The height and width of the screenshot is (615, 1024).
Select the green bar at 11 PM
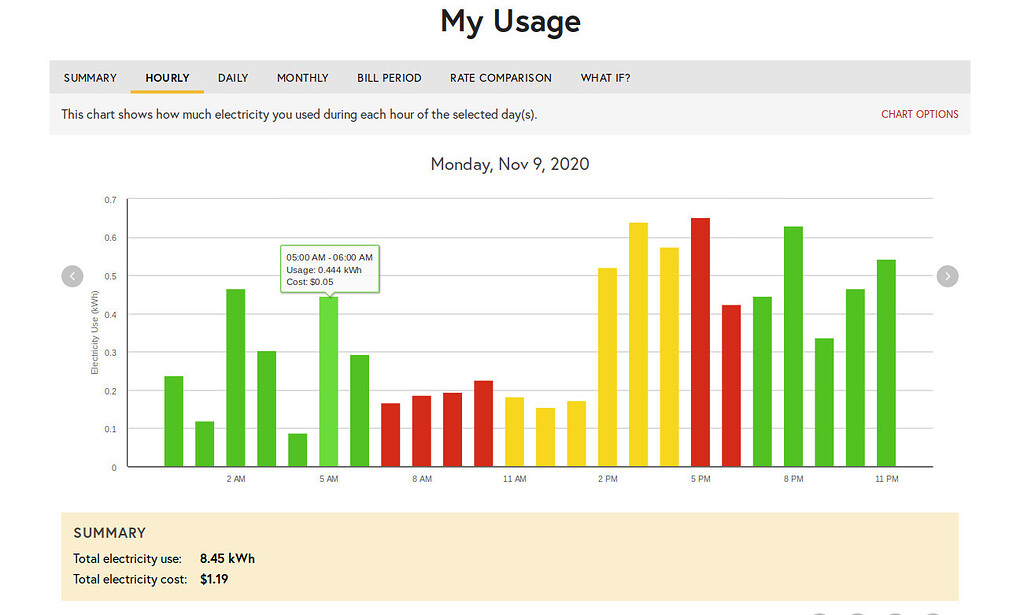tap(886, 360)
